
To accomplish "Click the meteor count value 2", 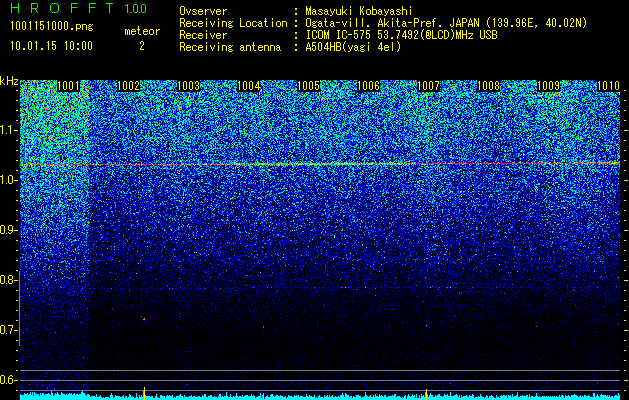I will point(142,46).
